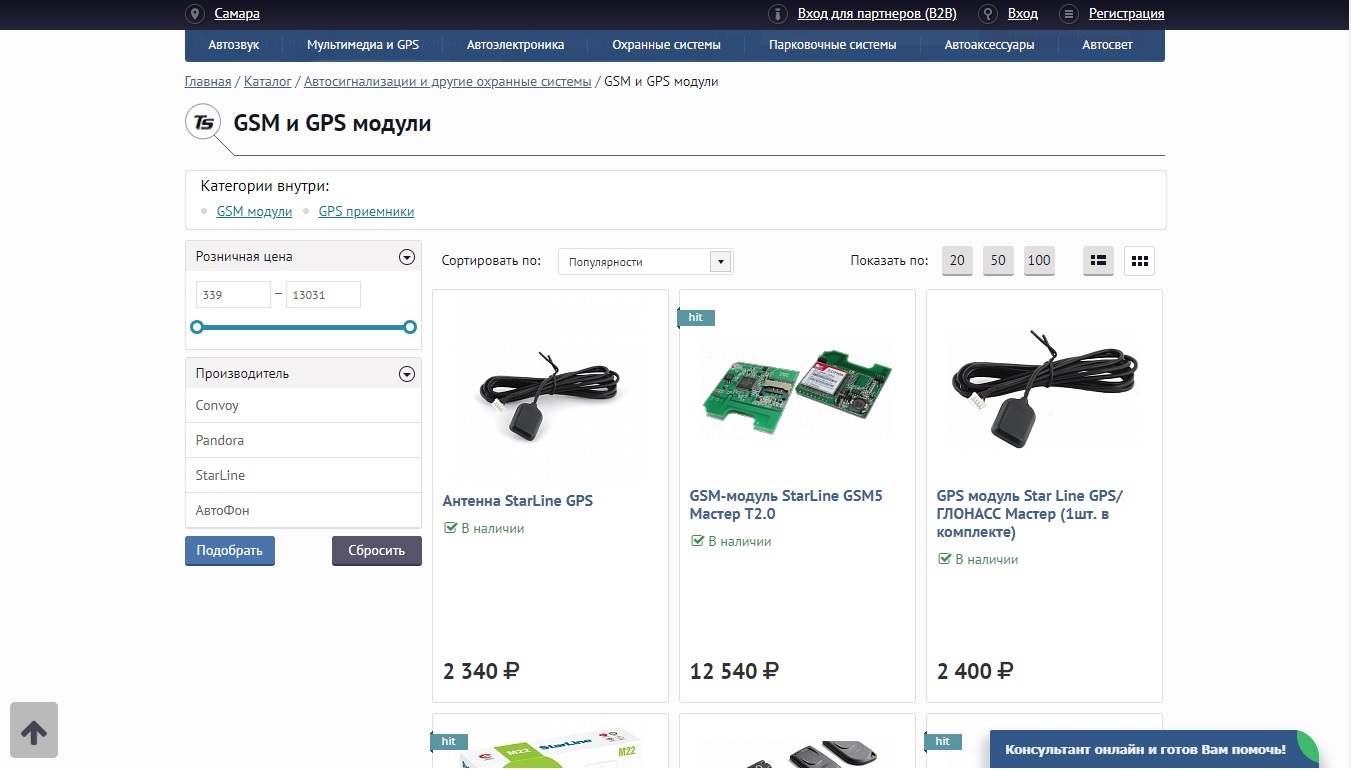This screenshot has height=770, width=1351.
Task: Collapse the Производитель filter section
Action: tap(406, 374)
